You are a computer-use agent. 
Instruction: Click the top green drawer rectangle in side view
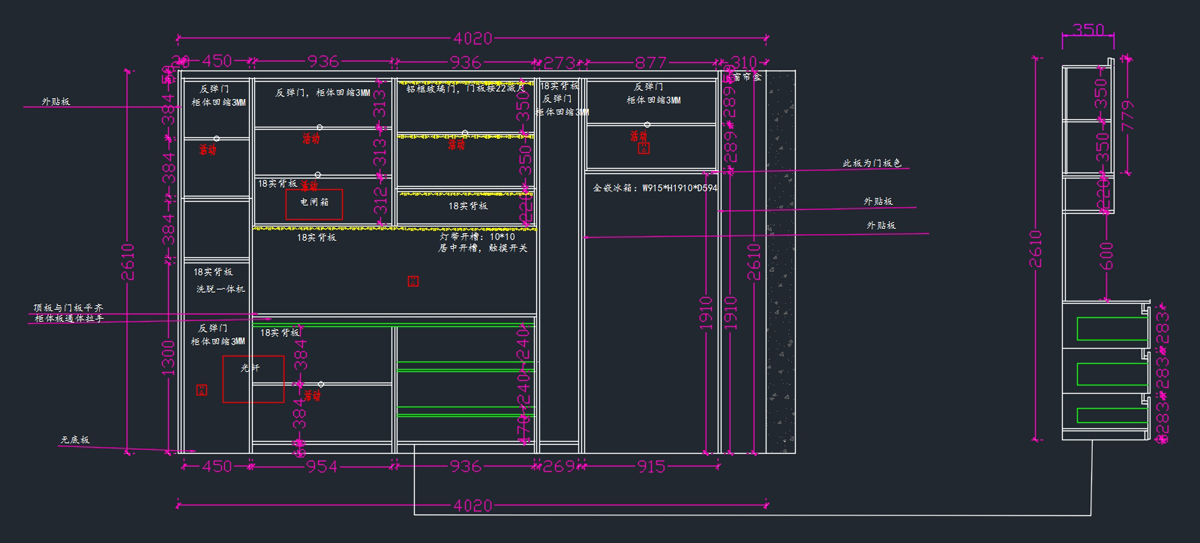click(x=1111, y=328)
